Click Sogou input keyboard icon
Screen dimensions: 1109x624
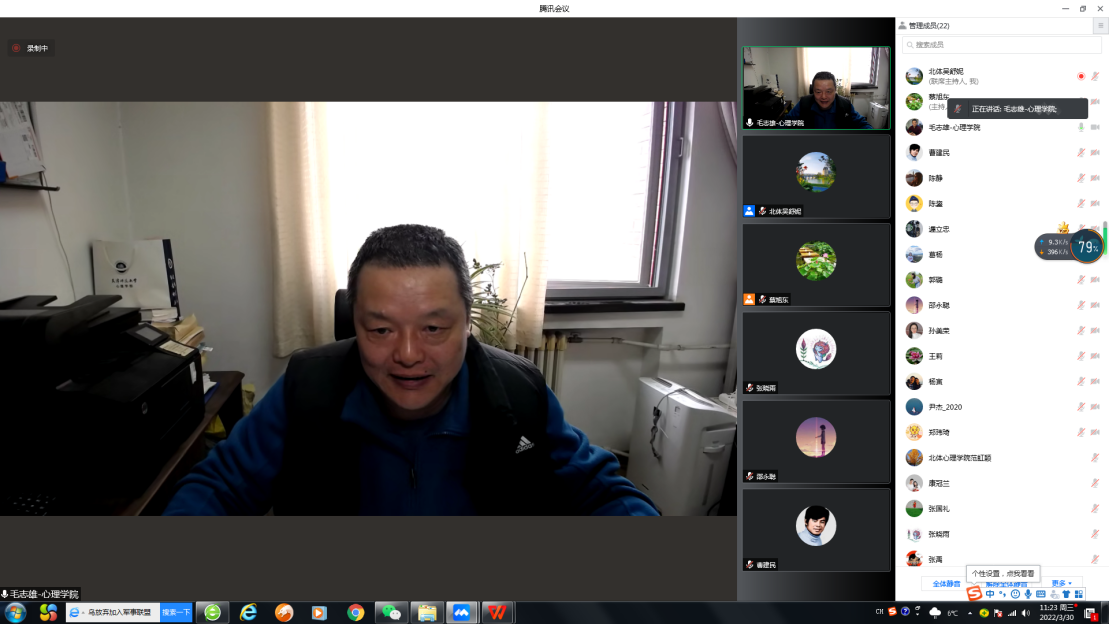pyautogui.click(x=1040, y=594)
